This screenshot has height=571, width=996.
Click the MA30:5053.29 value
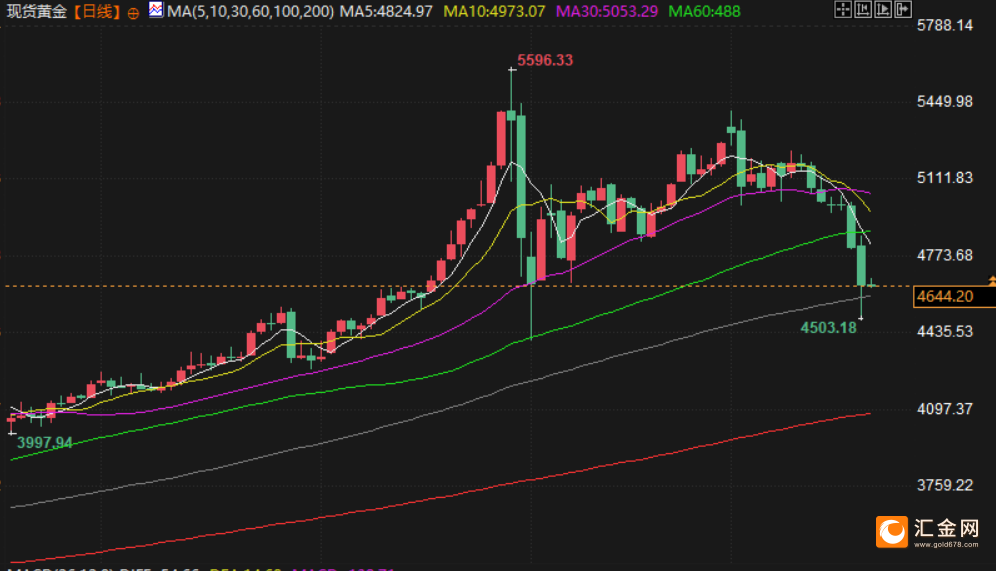(x=607, y=11)
